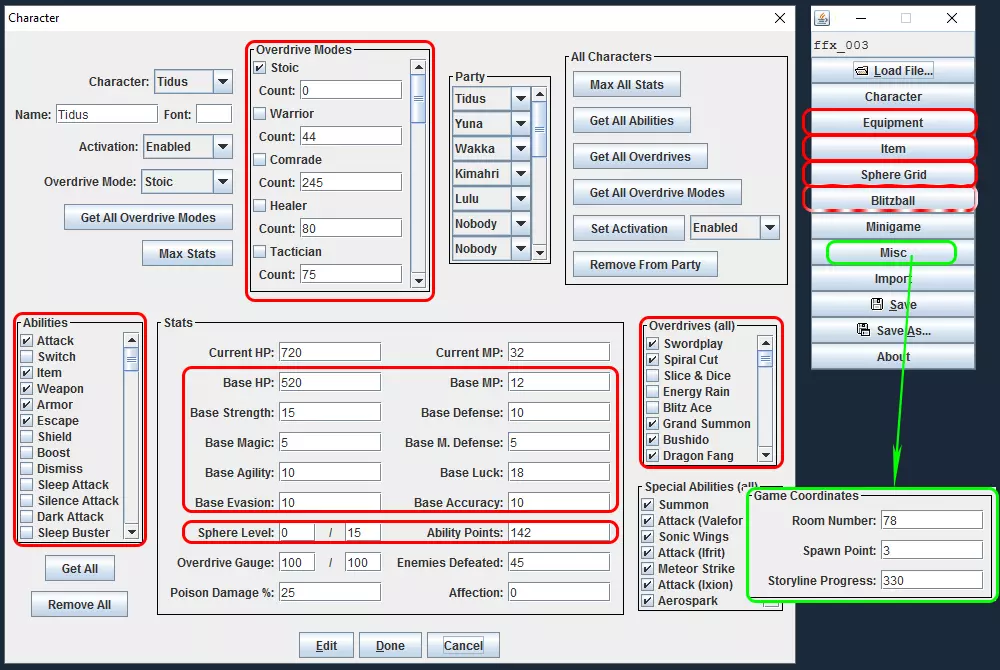Enable the Blitz Ace overdrive checkbox
The width and height of the screenshot is (1000, 670).
[x=652, y=407]
